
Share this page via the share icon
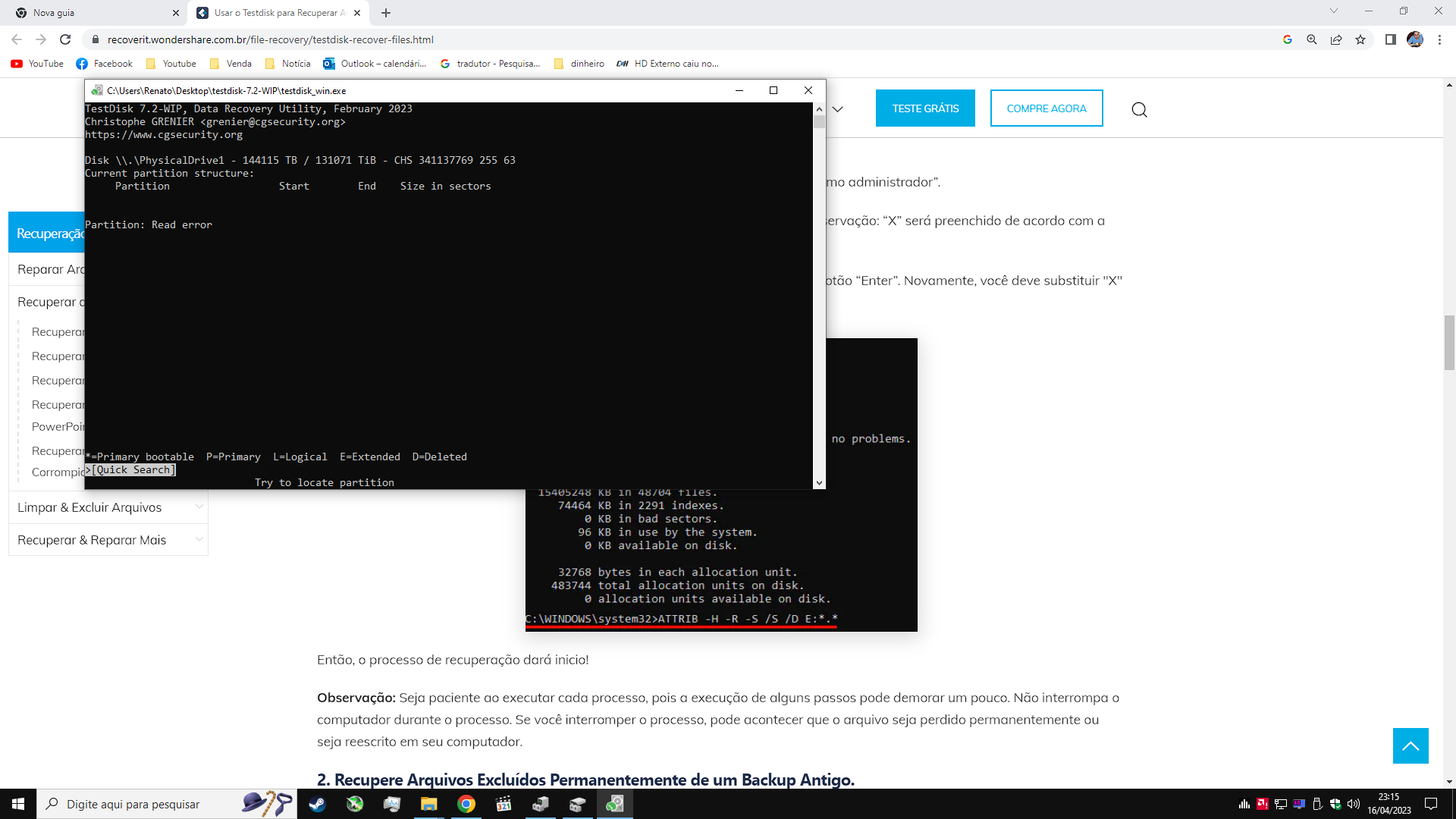(1336, 39)
